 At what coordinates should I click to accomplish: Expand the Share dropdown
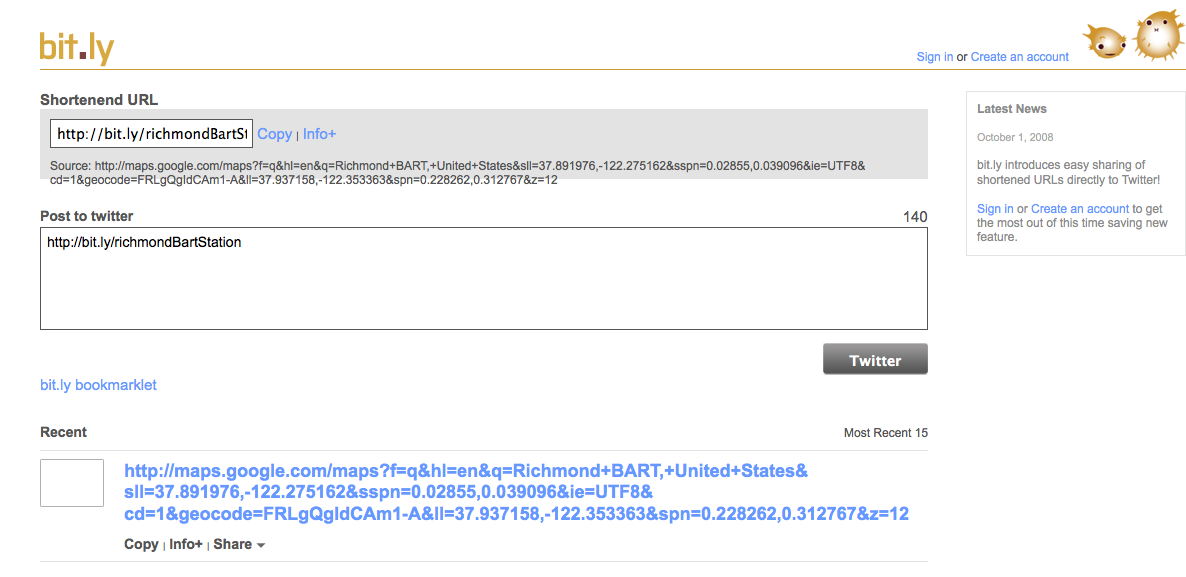click(239, 544)
